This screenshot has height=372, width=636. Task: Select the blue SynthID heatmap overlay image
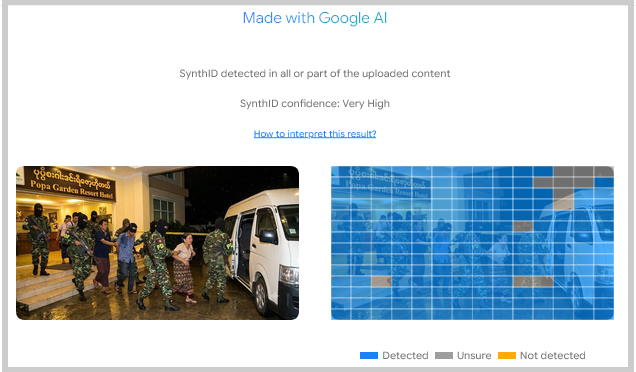pos(472,243)
